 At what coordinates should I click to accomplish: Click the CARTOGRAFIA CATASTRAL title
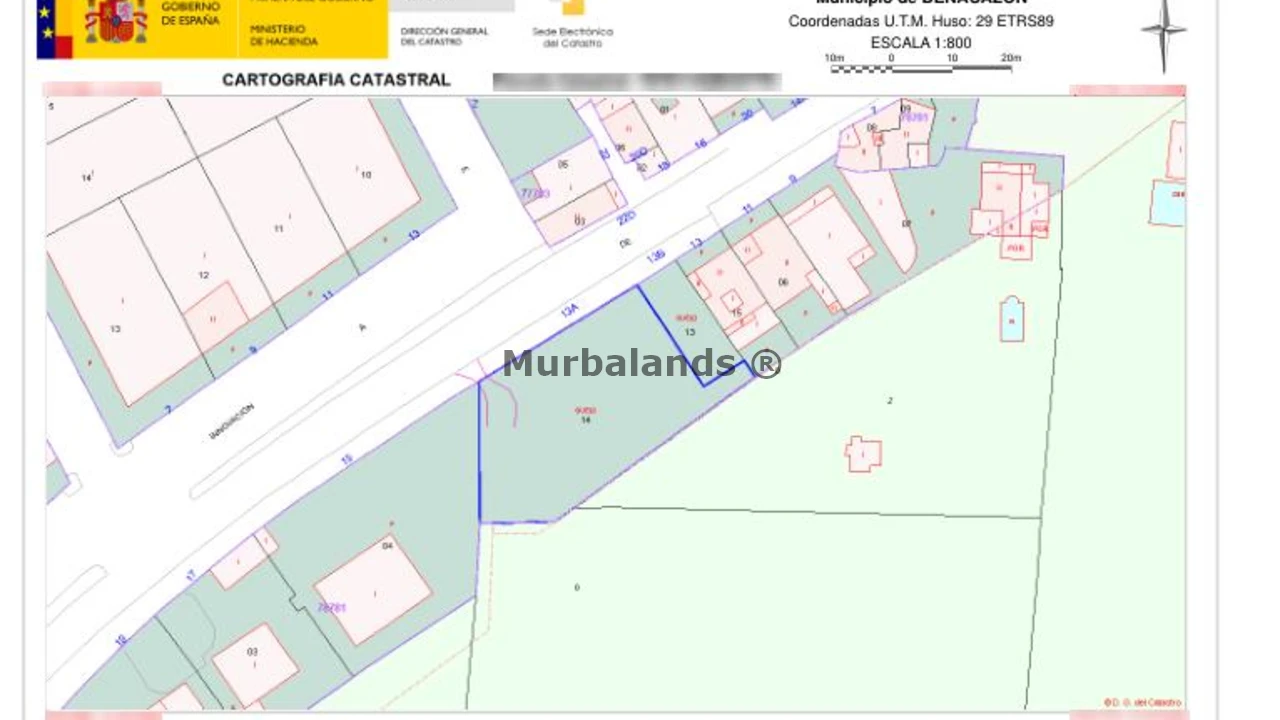(x=336, y=80)
